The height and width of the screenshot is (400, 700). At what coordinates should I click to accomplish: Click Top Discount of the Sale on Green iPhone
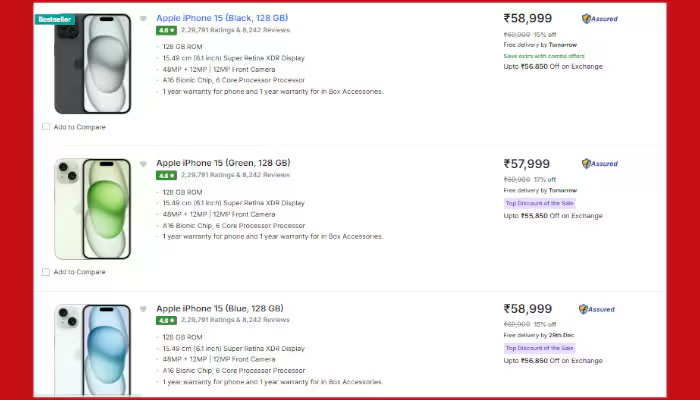[x=539, y=203]
